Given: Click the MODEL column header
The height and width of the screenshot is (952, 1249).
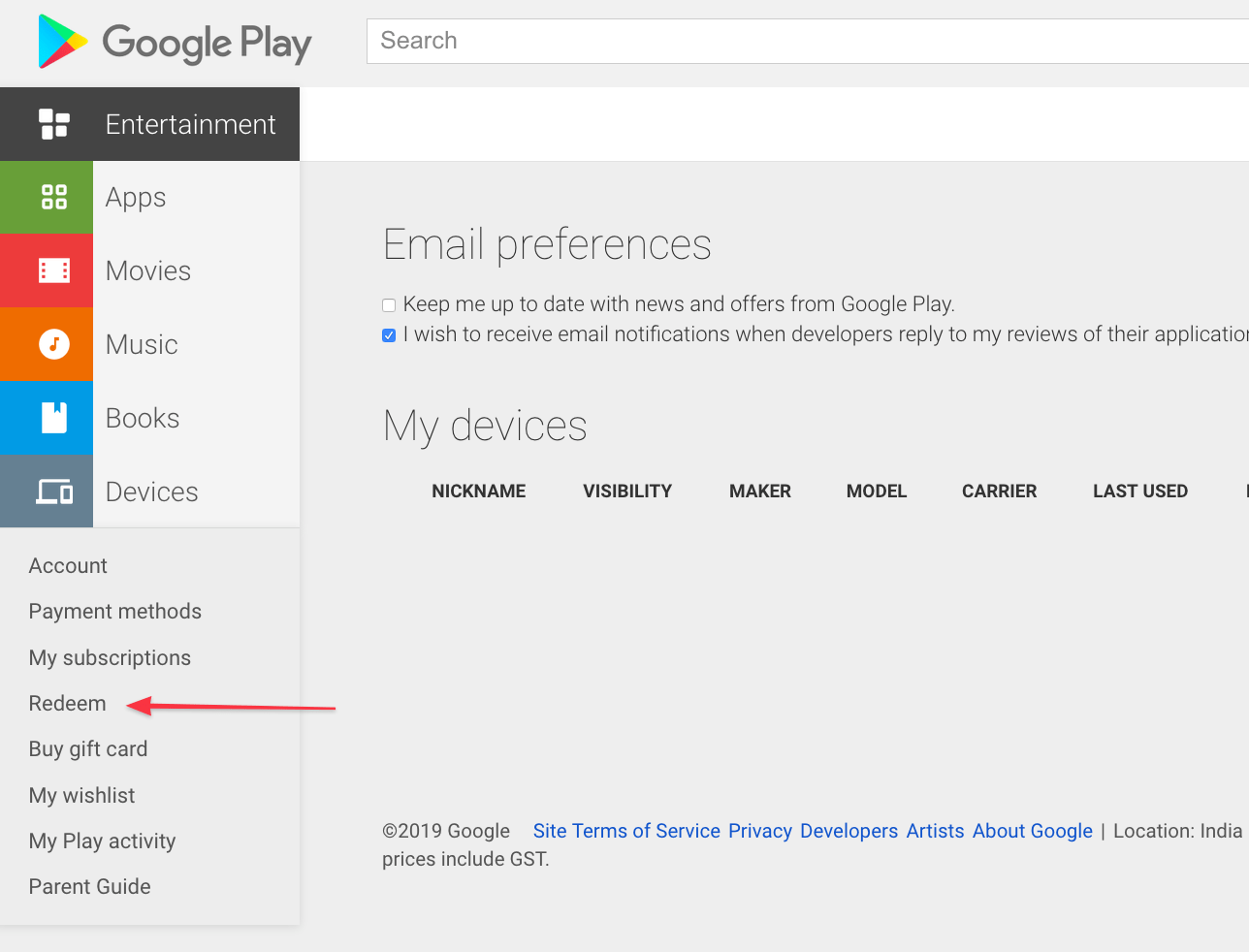Looking at the screenshot, I should tap(877, 492).
